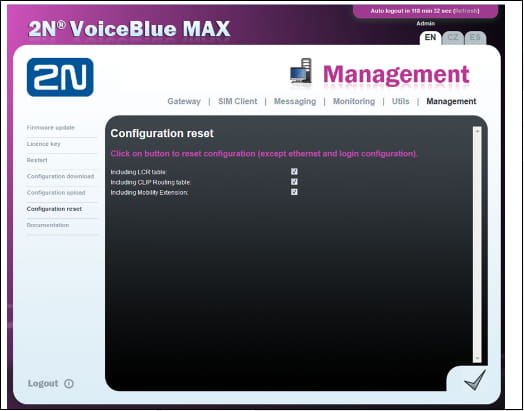Click the 'Admin' user label
Screen dimensions: 524x411
pyautogui.click(x=426, y=24)
